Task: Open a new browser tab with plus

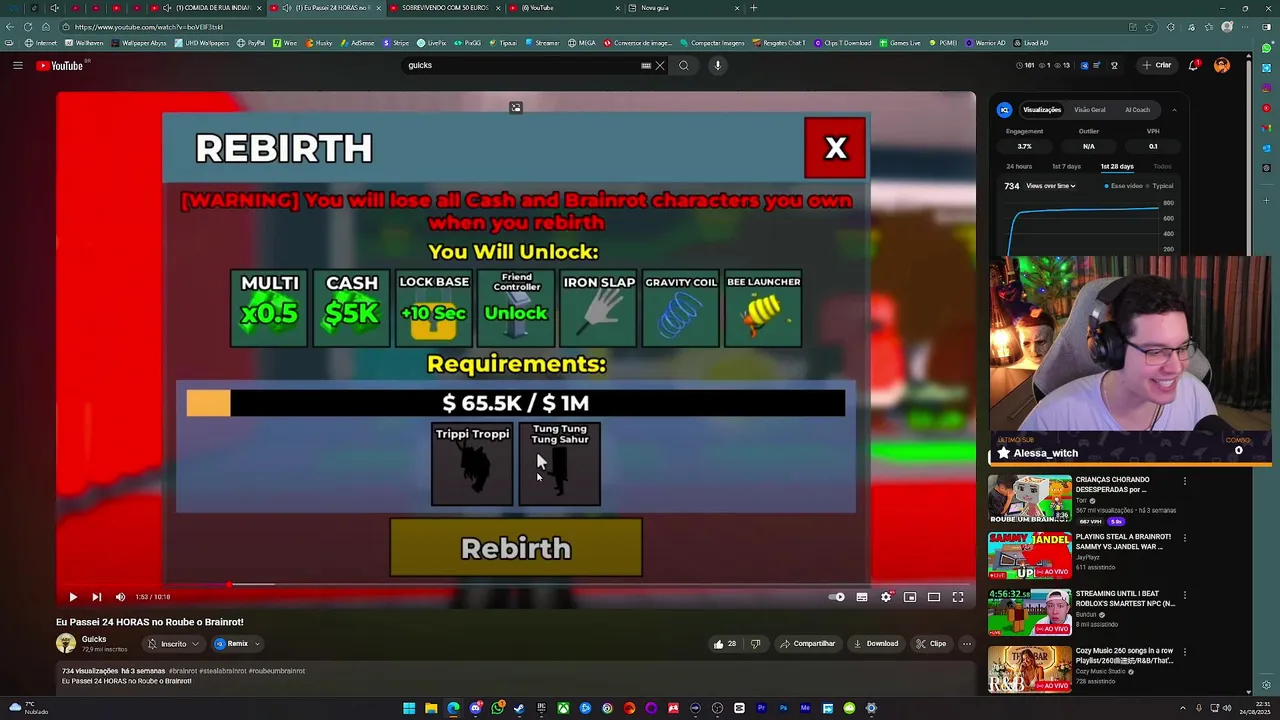Action: [753, 8]
